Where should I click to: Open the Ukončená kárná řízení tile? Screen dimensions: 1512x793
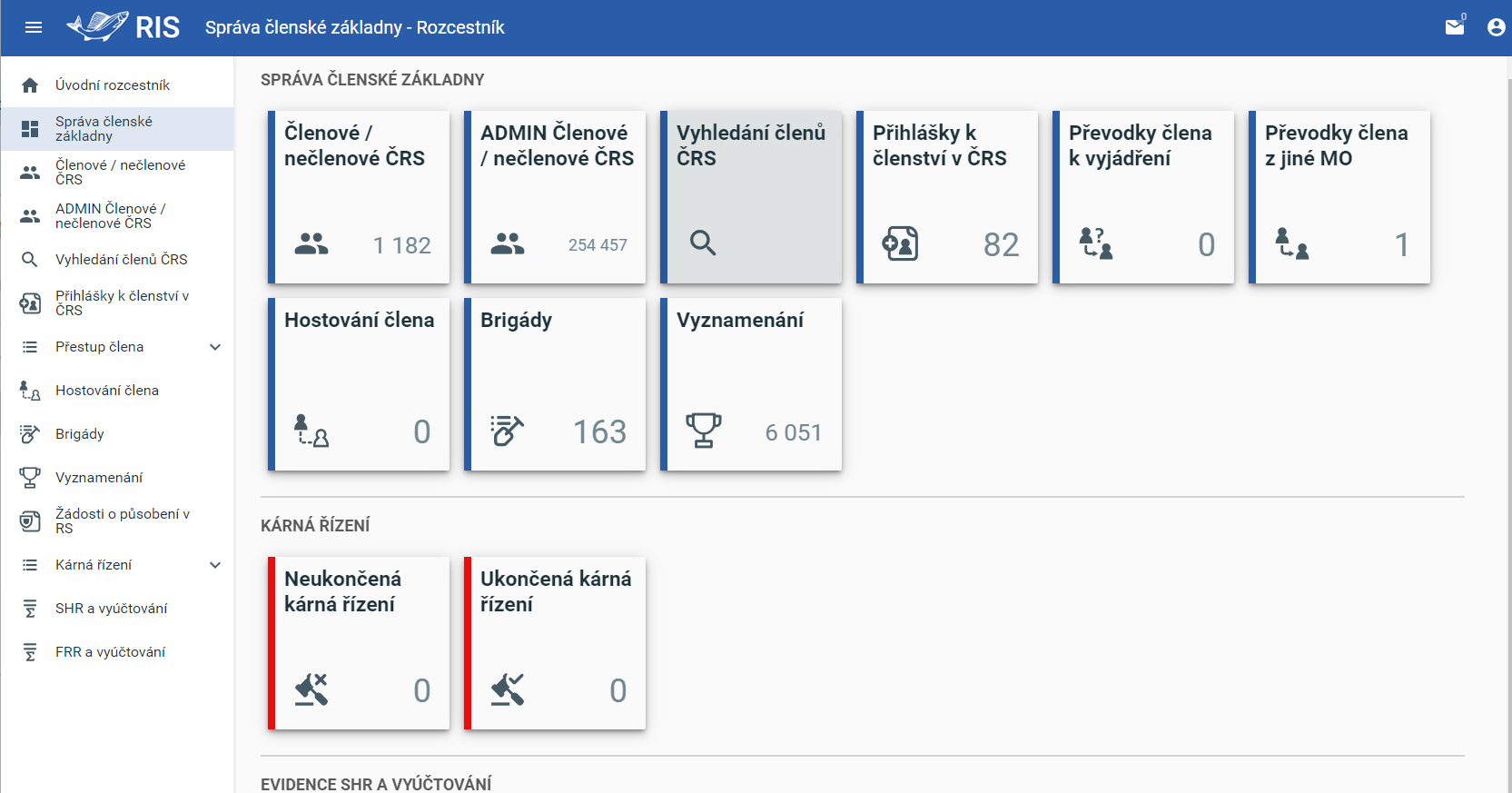point(555,643)
